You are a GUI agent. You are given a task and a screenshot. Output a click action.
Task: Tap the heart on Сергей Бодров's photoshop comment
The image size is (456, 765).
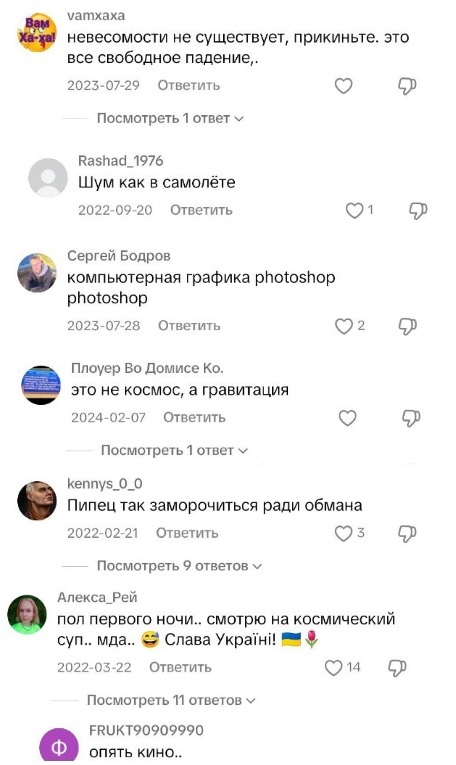[343, 326]
